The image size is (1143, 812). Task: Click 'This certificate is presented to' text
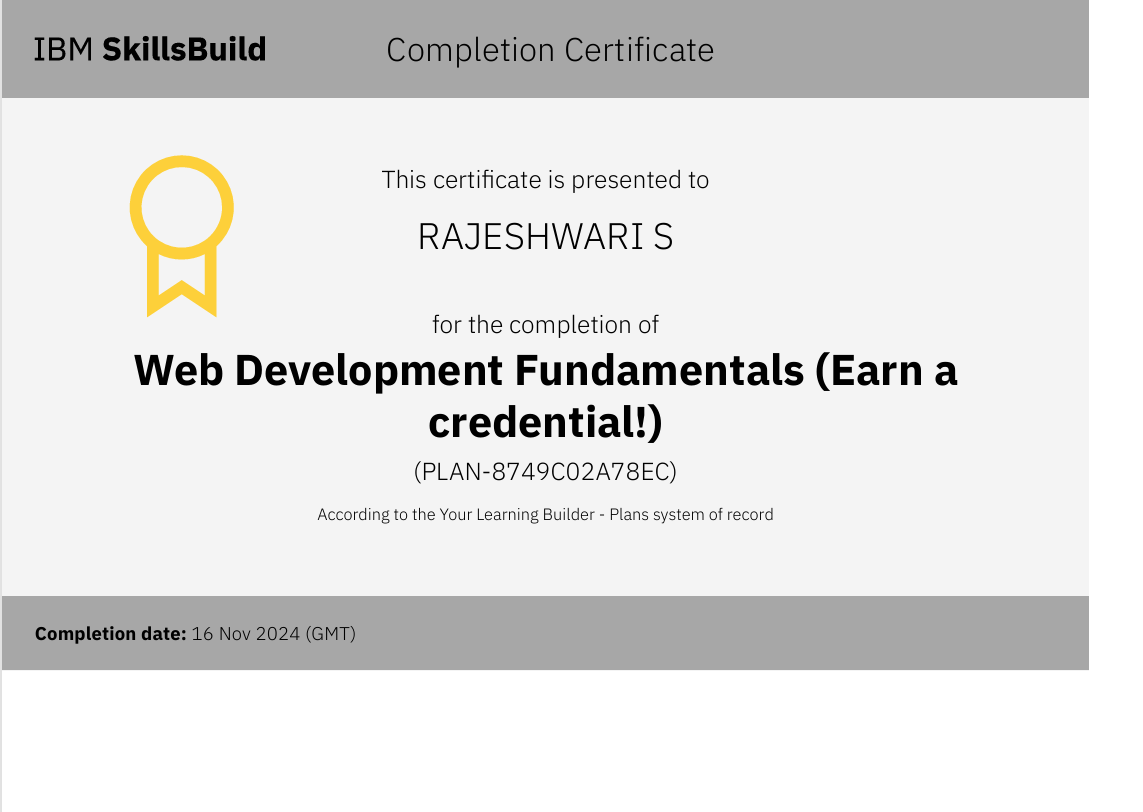pyautogui.click(x=545, y=180)
